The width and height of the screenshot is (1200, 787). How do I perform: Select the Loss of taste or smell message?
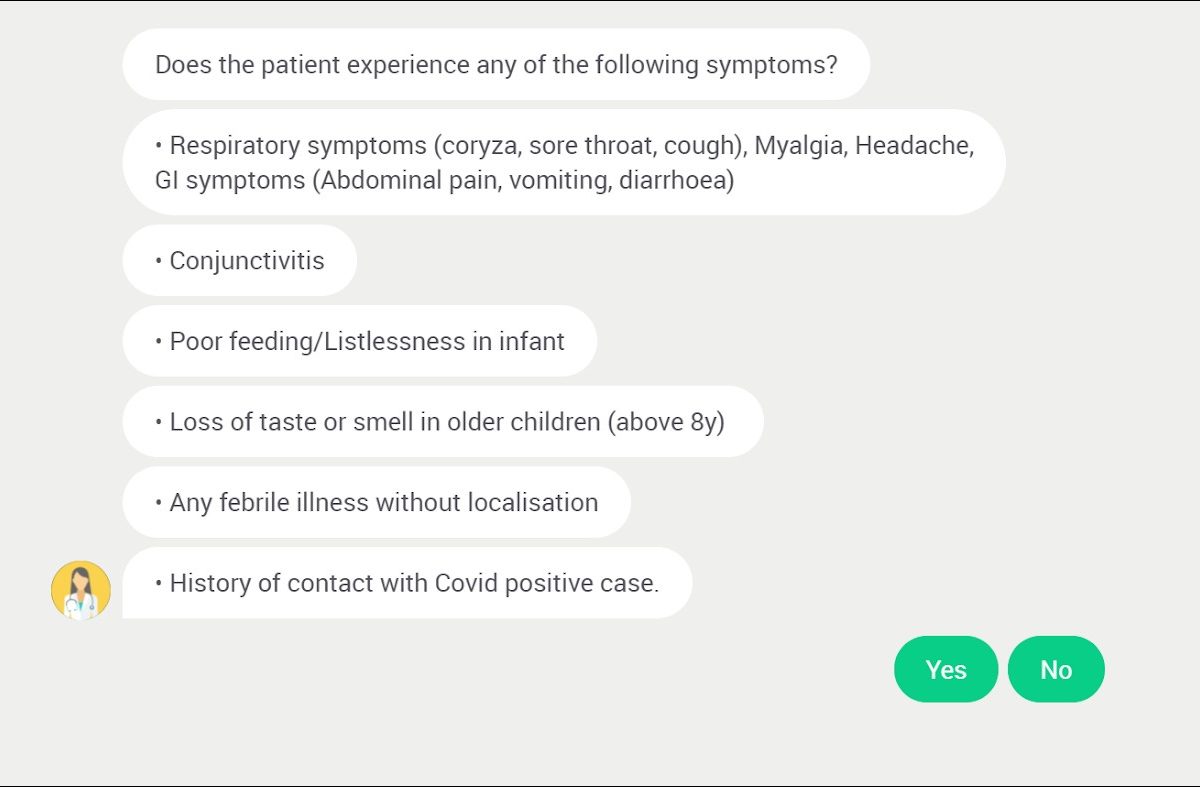[442, 422]
